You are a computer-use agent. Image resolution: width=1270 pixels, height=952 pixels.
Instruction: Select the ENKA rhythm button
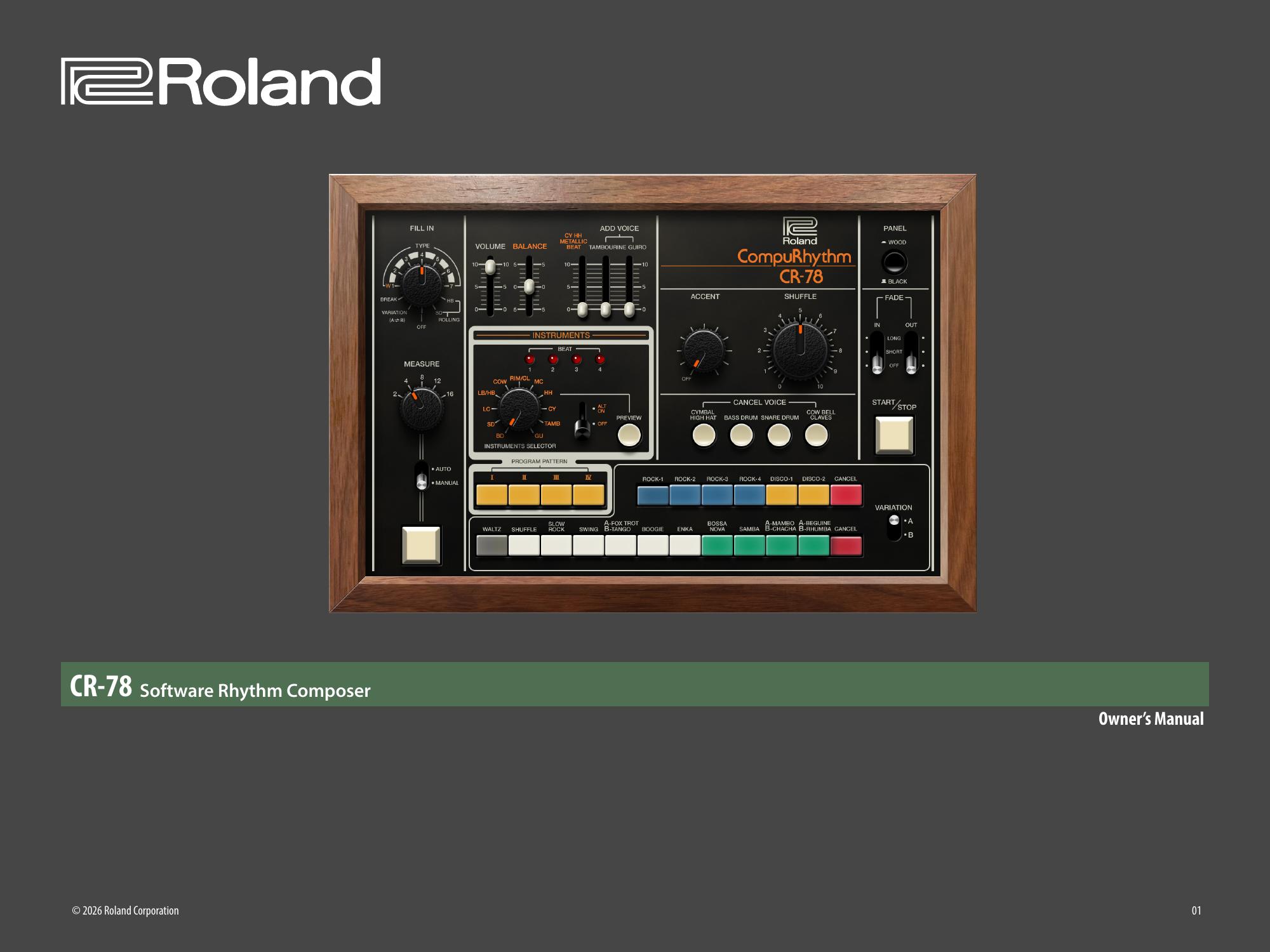pyautogui.click(x=685, y=545)
